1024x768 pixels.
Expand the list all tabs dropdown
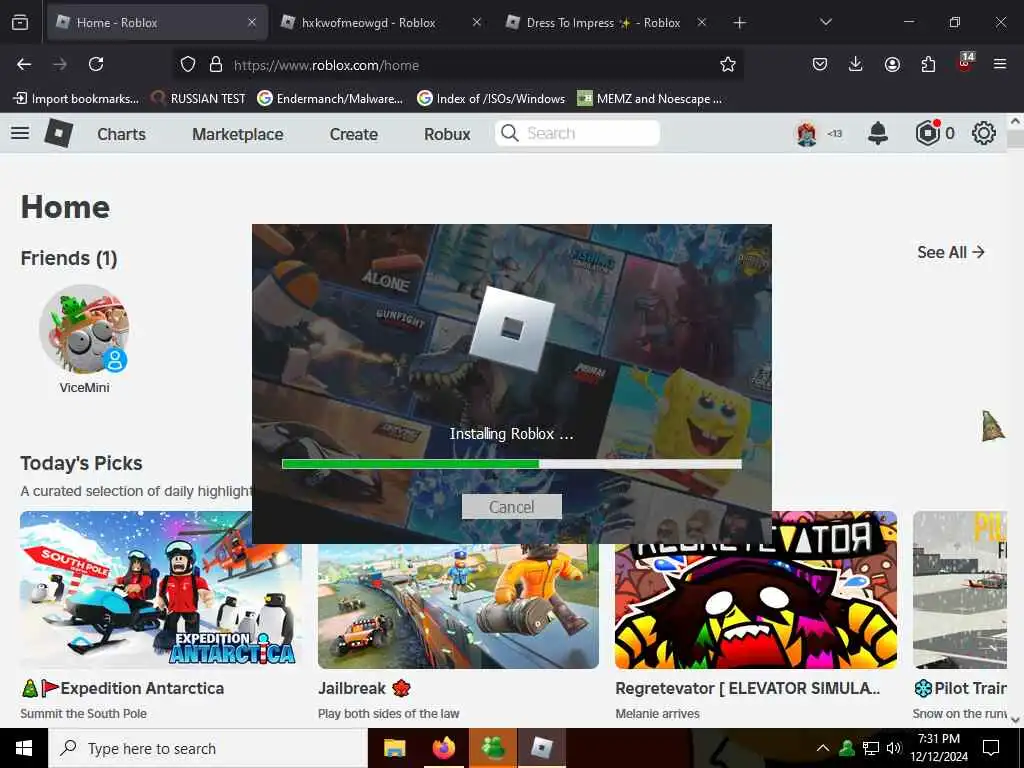click(x=825, y=22)
